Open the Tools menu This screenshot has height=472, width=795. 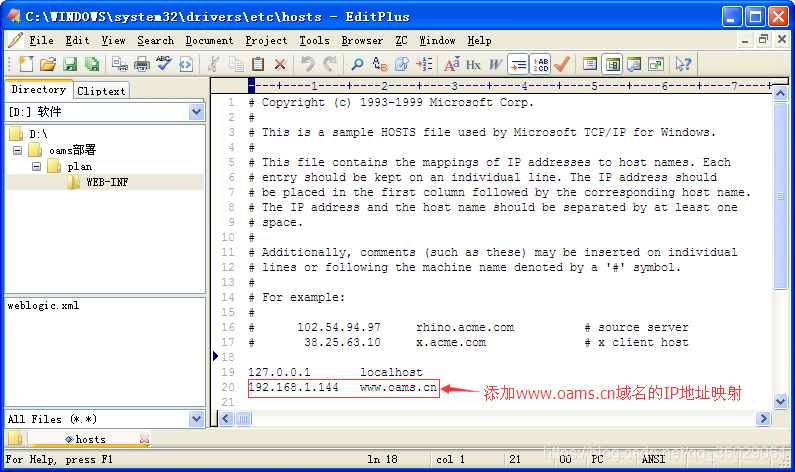(314, 40)
